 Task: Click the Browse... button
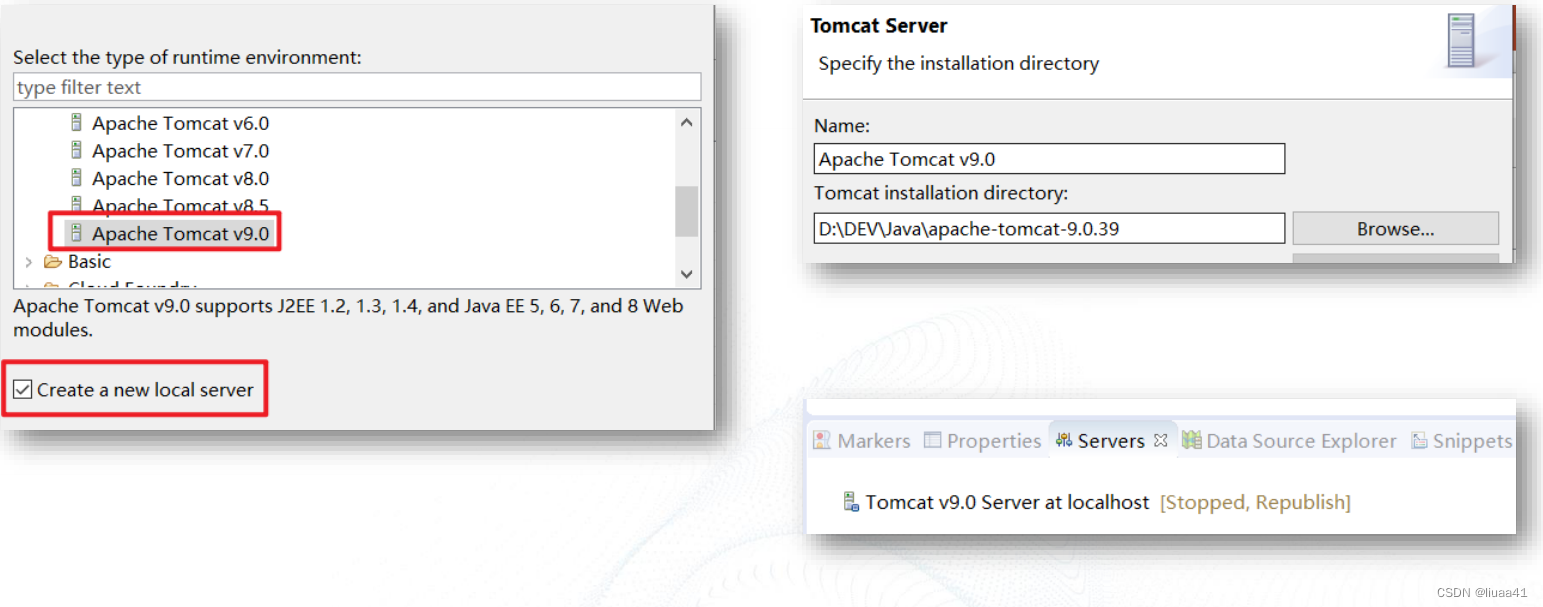(x=1395, y=229)
